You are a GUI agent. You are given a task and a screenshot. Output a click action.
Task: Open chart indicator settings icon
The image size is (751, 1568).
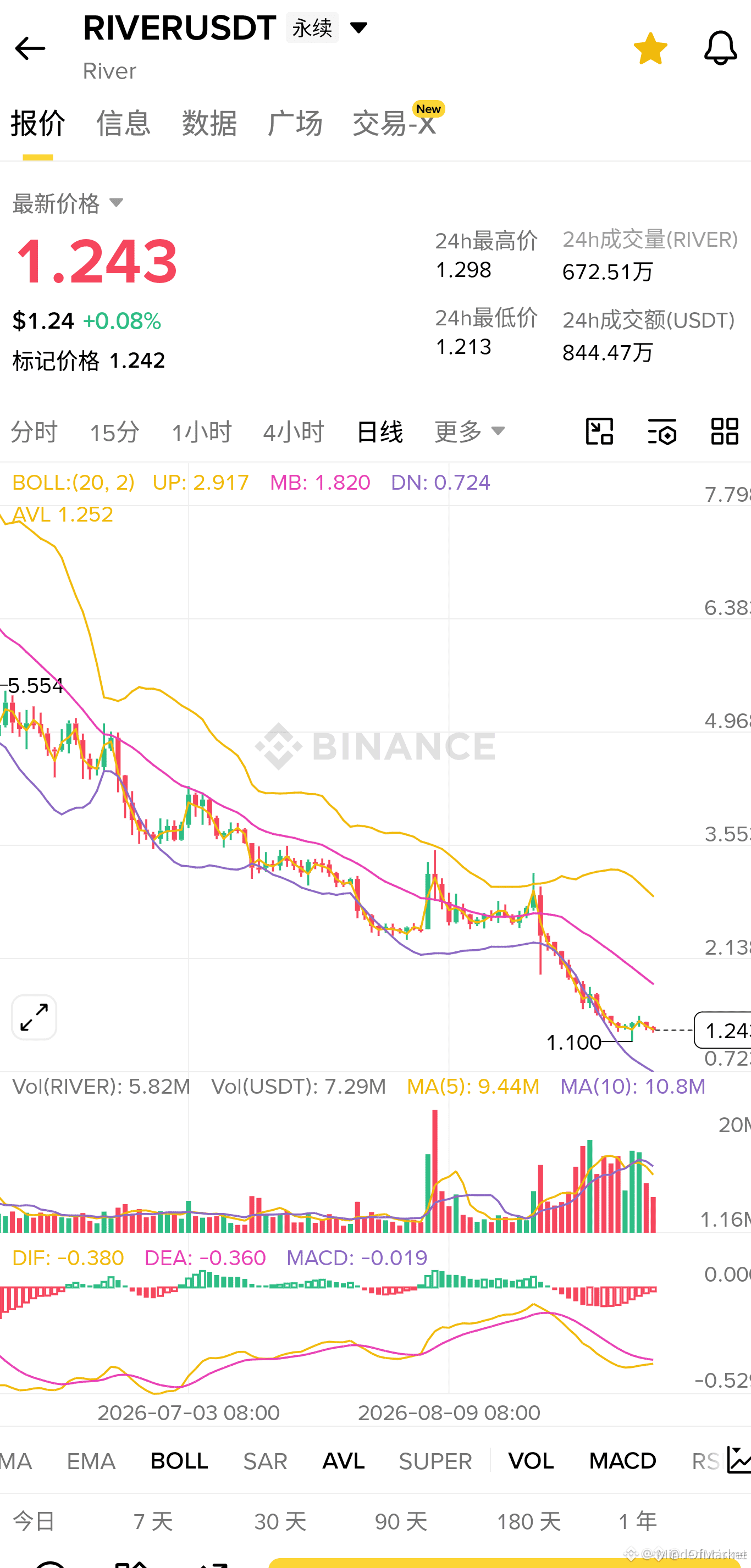(662, 431)
